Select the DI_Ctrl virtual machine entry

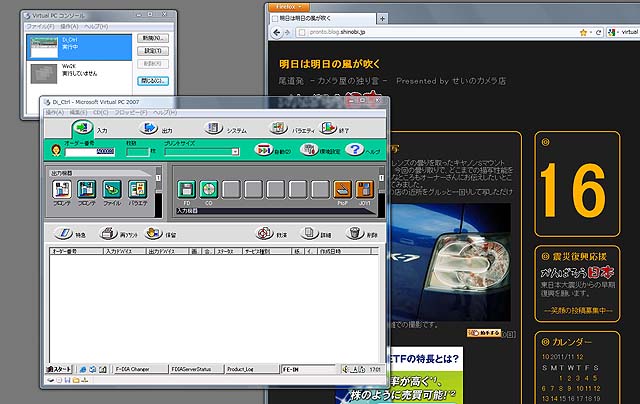coord(79,47)
